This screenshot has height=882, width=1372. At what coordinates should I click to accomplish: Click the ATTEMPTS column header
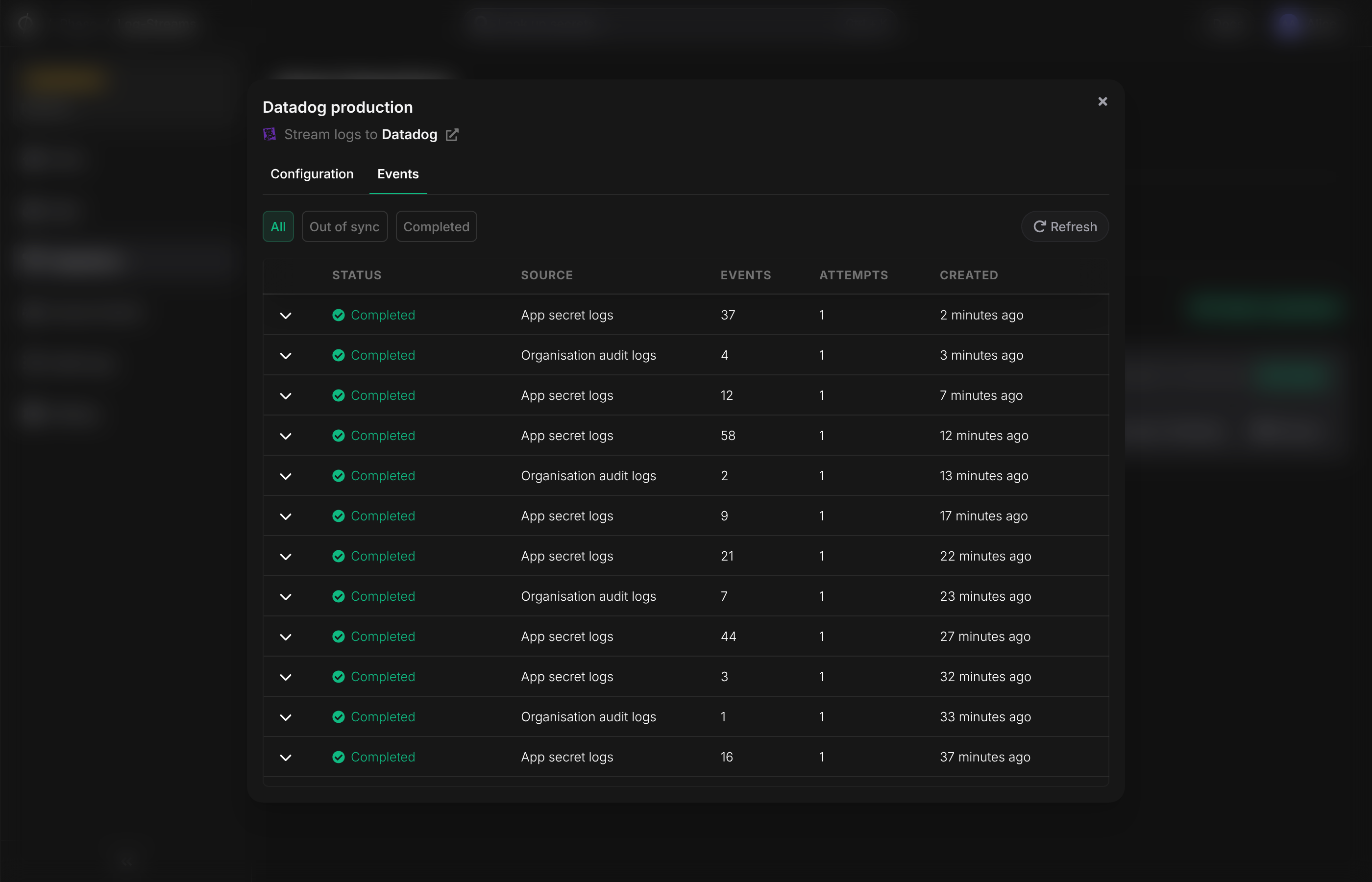tap(854, 275)
